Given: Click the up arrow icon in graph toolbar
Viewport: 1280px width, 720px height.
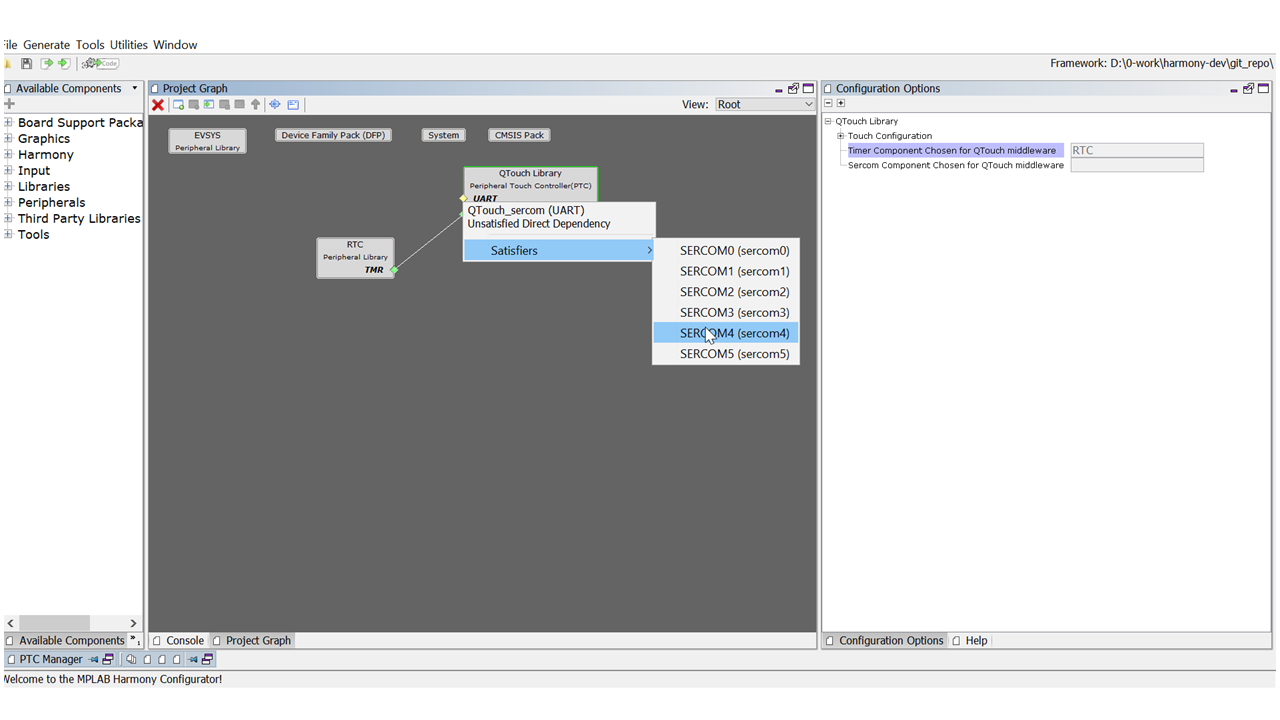Looking at the screenshot, I should 256,105.
